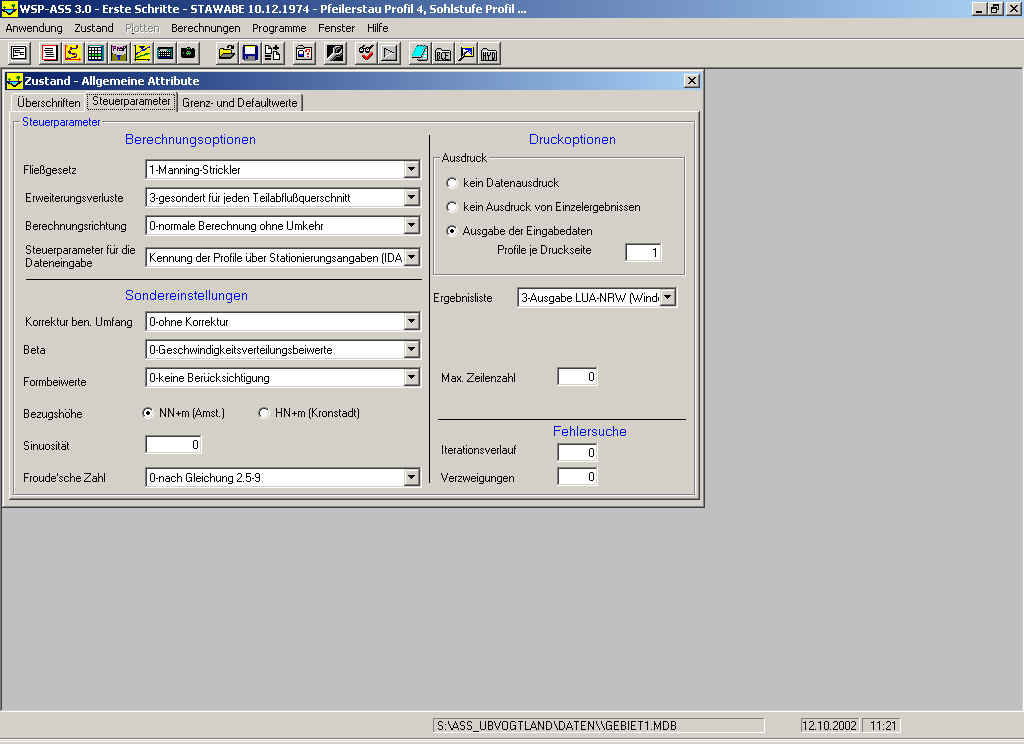Open the Programme menu
This screenshot has height=744, width=1024.
point(279,28)
